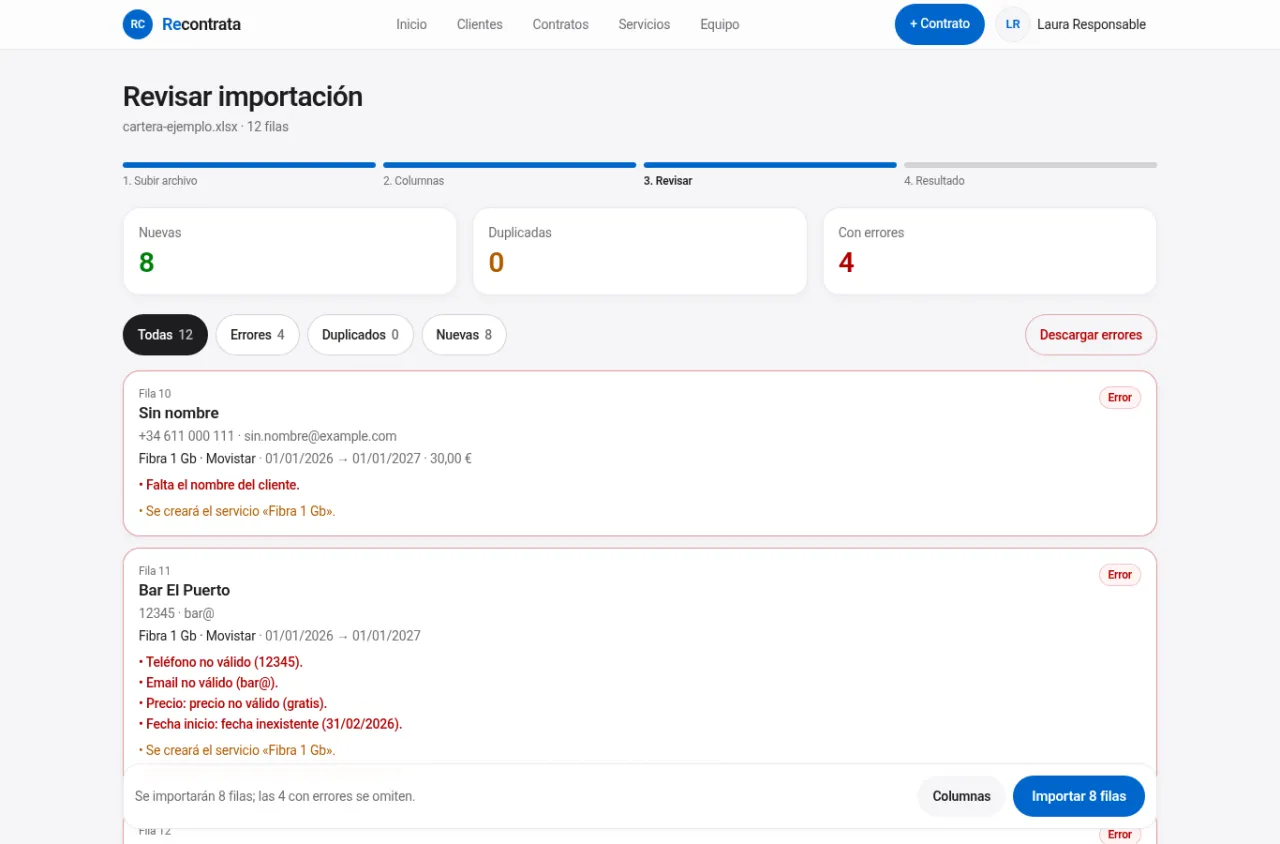This screenshot has height=844, width=1280.
Task: Click the Nuevas 8 summary card
Action: pyautogui.click(x=290, y=251)
